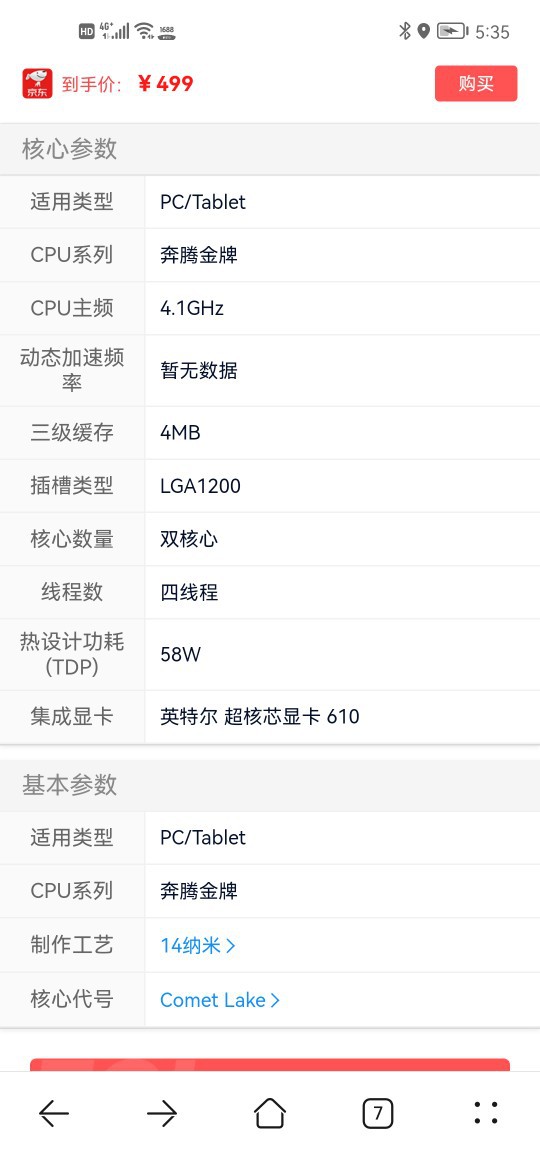
Task: Open the browser four-dot menu
Action: (x=485, y=1113)
